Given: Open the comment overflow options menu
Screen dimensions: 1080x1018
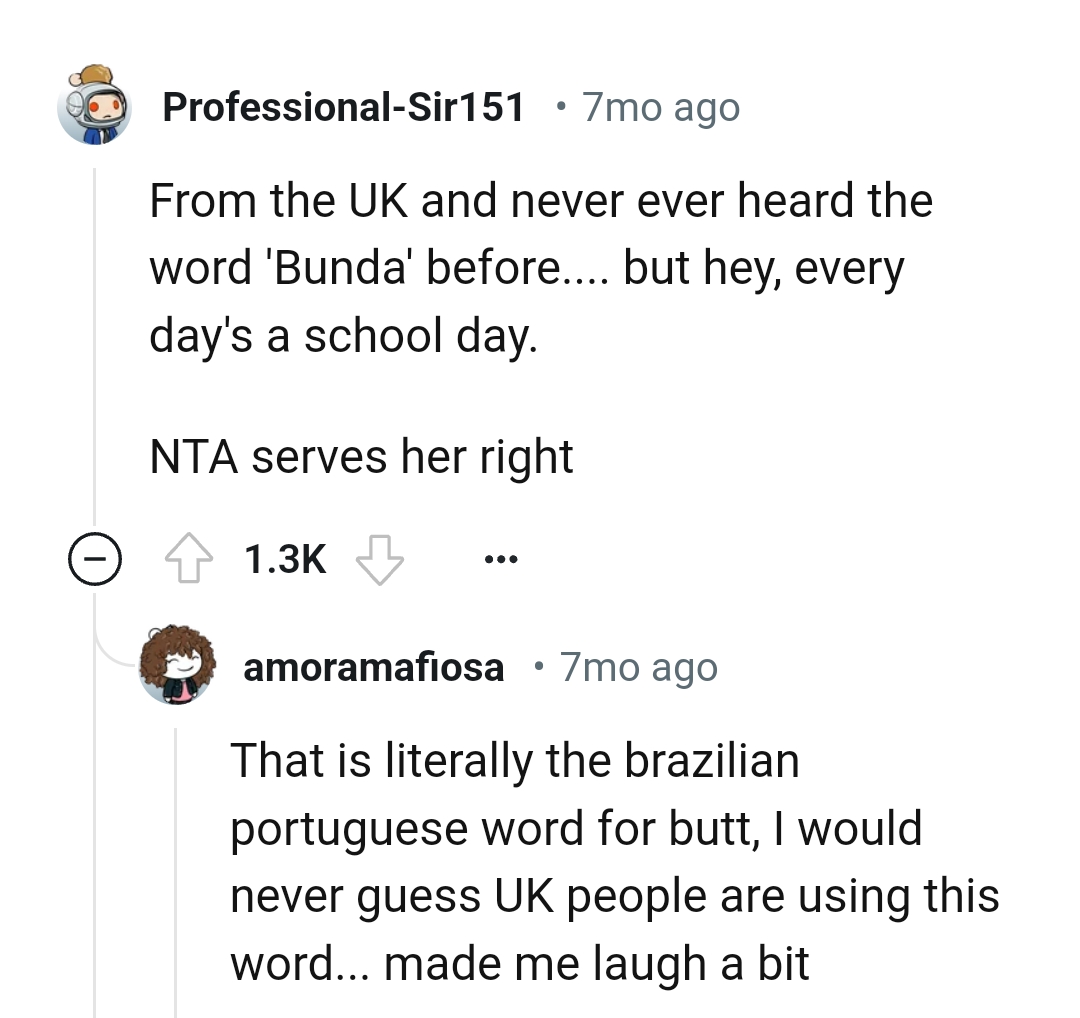Looking at the screenshot, I should point(500,560).
